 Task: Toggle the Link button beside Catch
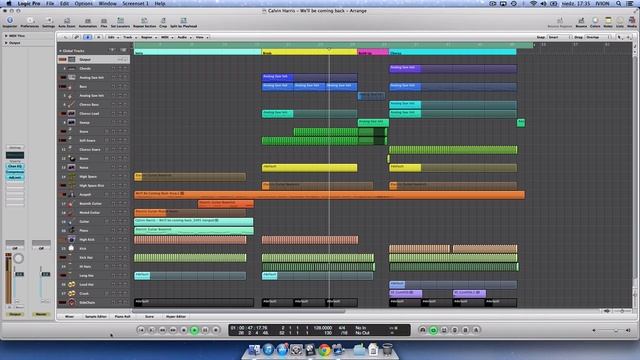[x=77, y=37]
